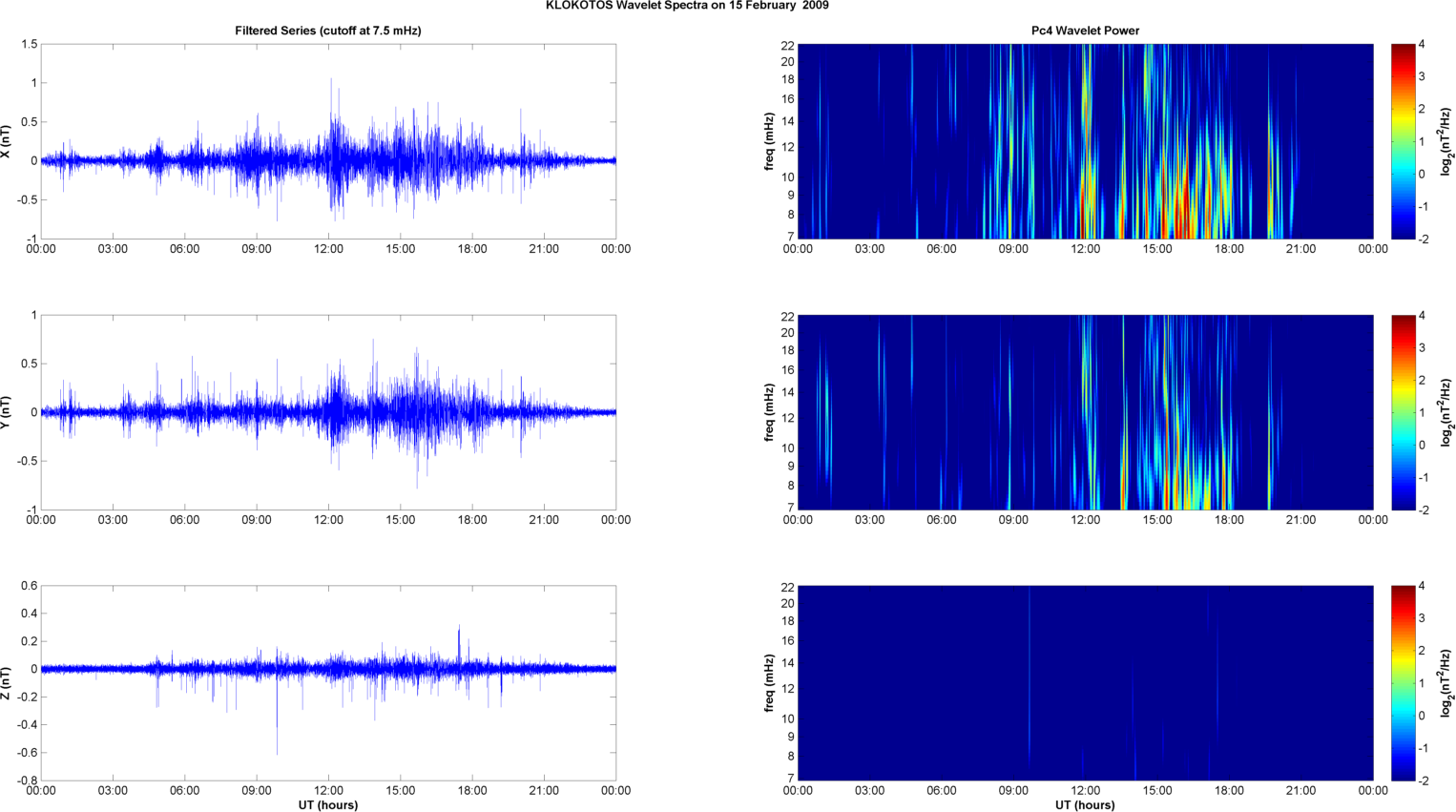
Task: Click the Z-component Pc4 wavelet spectrogram
Action: (1085, 683)
